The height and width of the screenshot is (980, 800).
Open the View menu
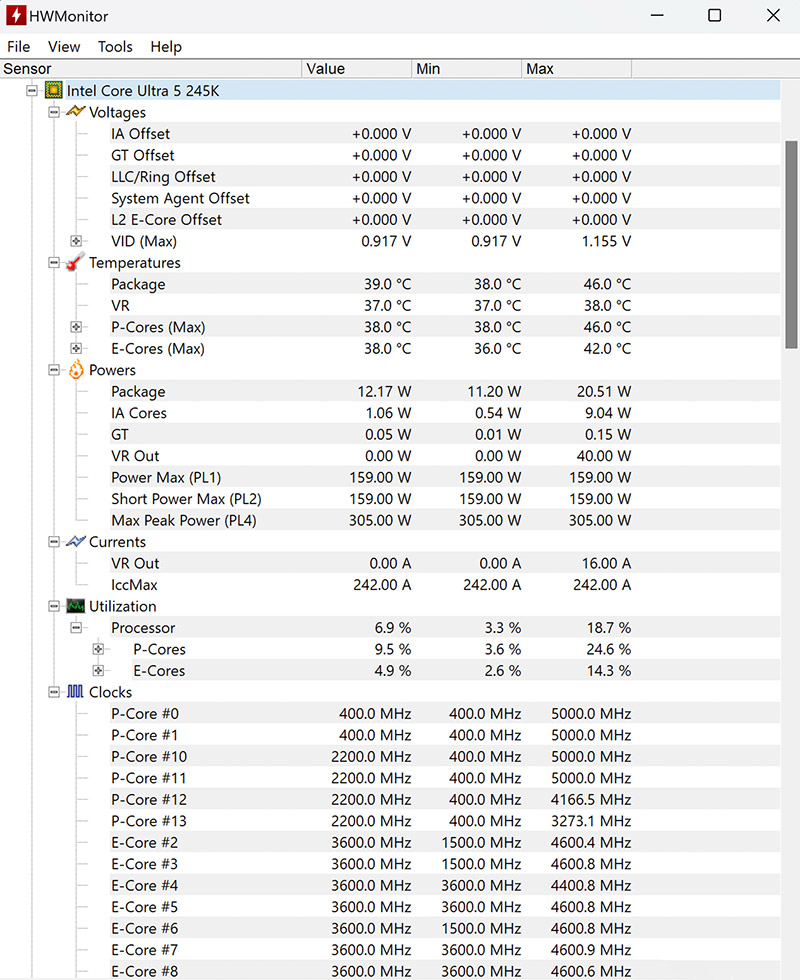click(64, 47)
